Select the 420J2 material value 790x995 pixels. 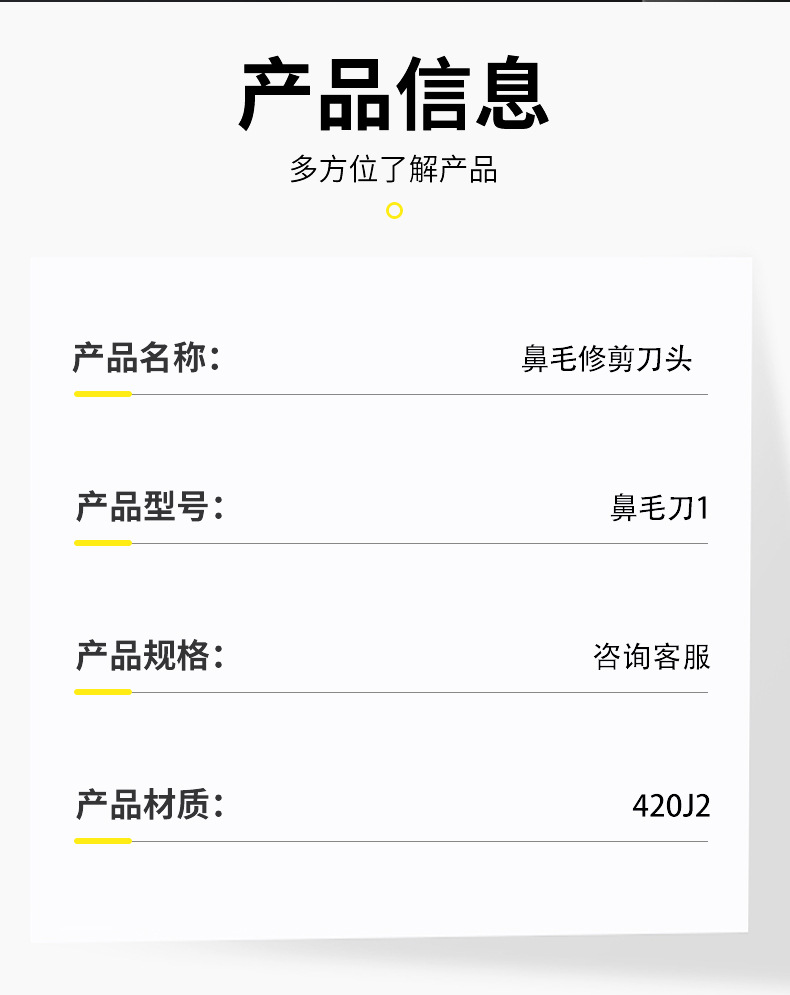pyautogui.click(x=671, y=806)
